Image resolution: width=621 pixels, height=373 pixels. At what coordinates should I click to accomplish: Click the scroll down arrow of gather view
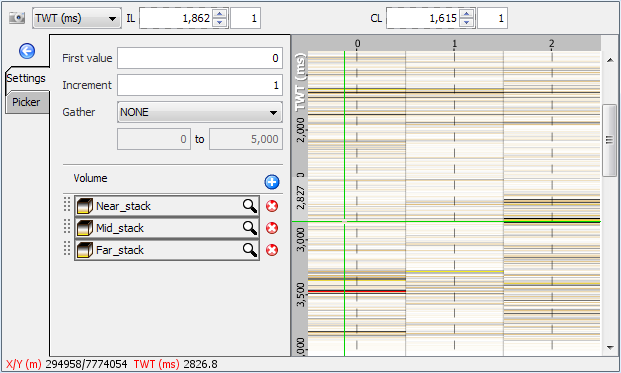[x=610, y=348]
